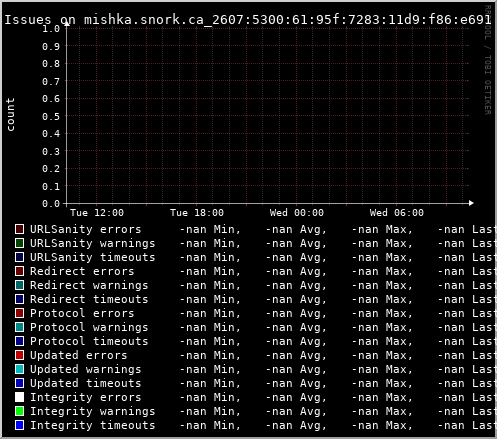497x439 pixels.
Task: Select the Updated errors legend label
Action: (x=79, y=355)
